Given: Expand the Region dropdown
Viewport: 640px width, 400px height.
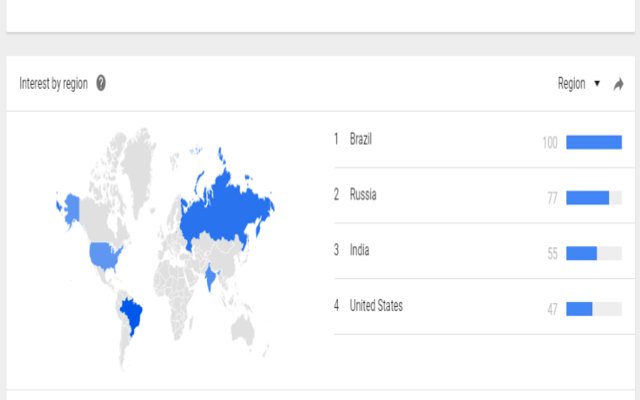Looking at the screenshot, I should coord(578,84).
